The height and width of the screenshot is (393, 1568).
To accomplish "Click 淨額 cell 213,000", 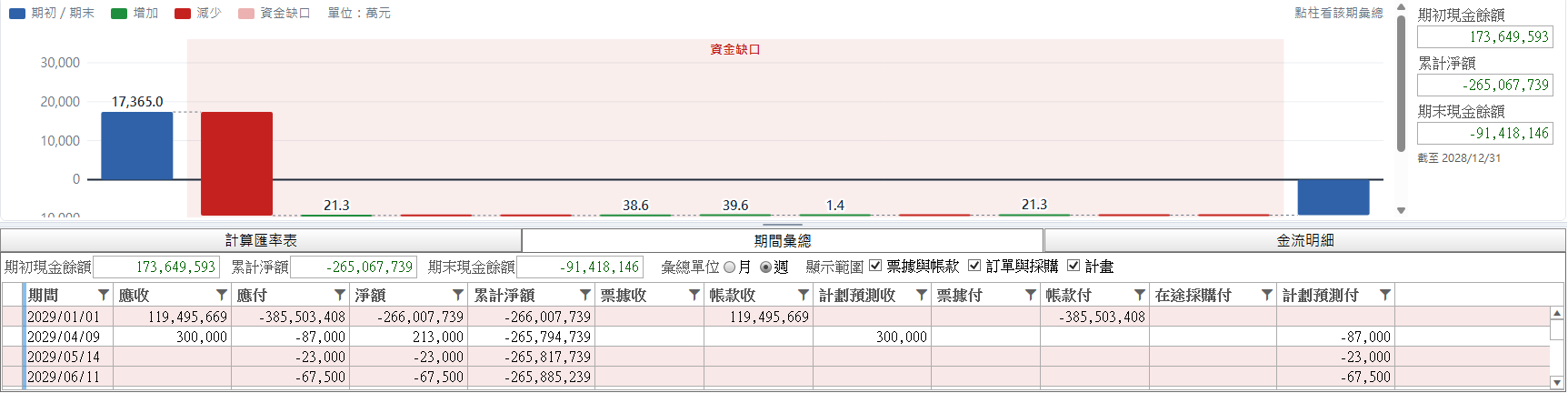I will point(409,337).
